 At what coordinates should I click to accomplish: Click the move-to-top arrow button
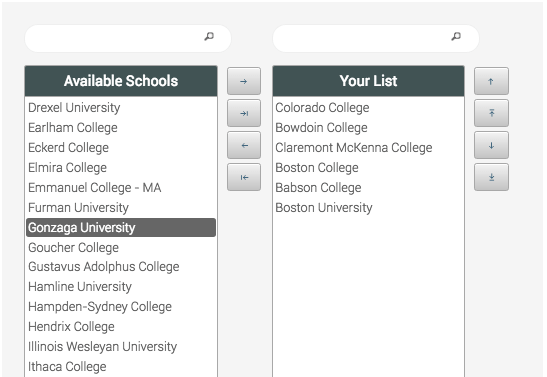coord(491,113)
